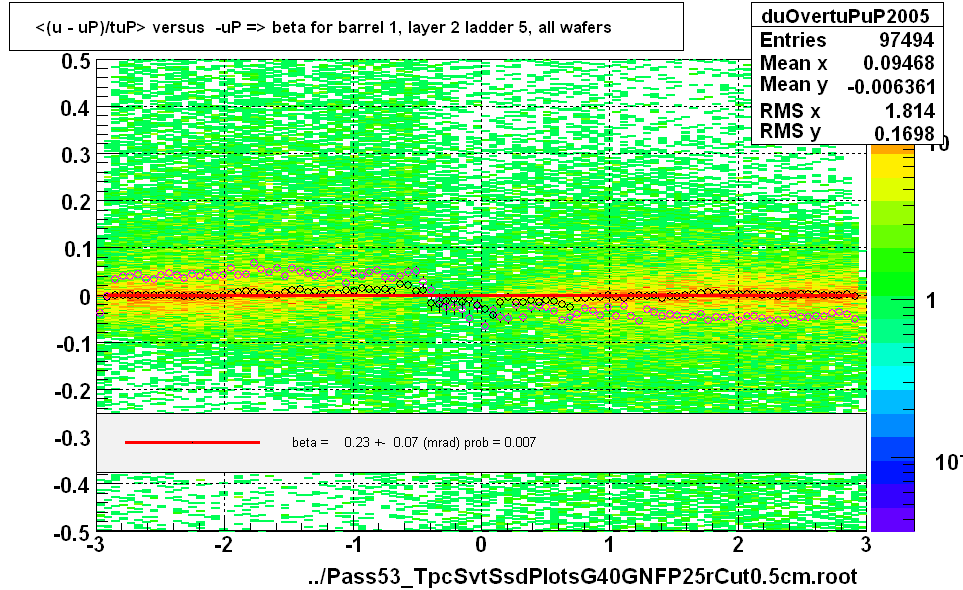
Task: Select the histogram name duOvertuPuP2005
Action: coord(845,16)
